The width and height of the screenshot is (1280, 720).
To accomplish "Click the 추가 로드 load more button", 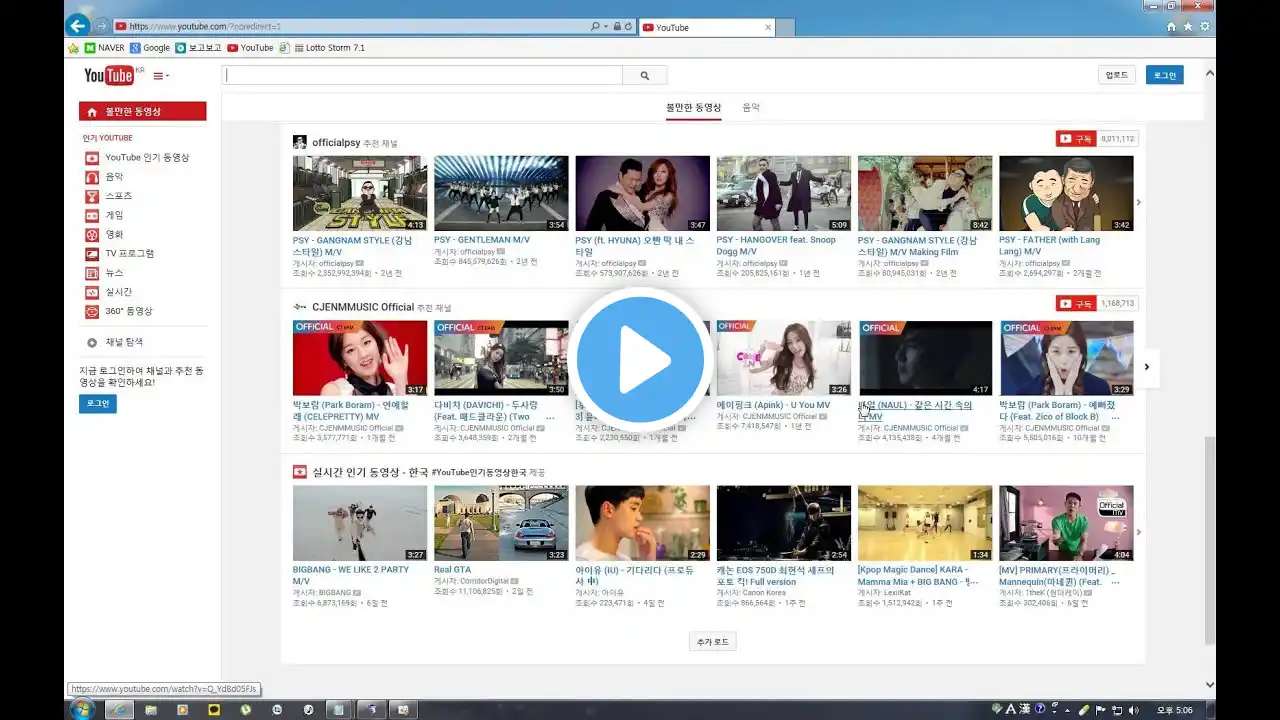I will pyautogui.click(x=713, y=642).
